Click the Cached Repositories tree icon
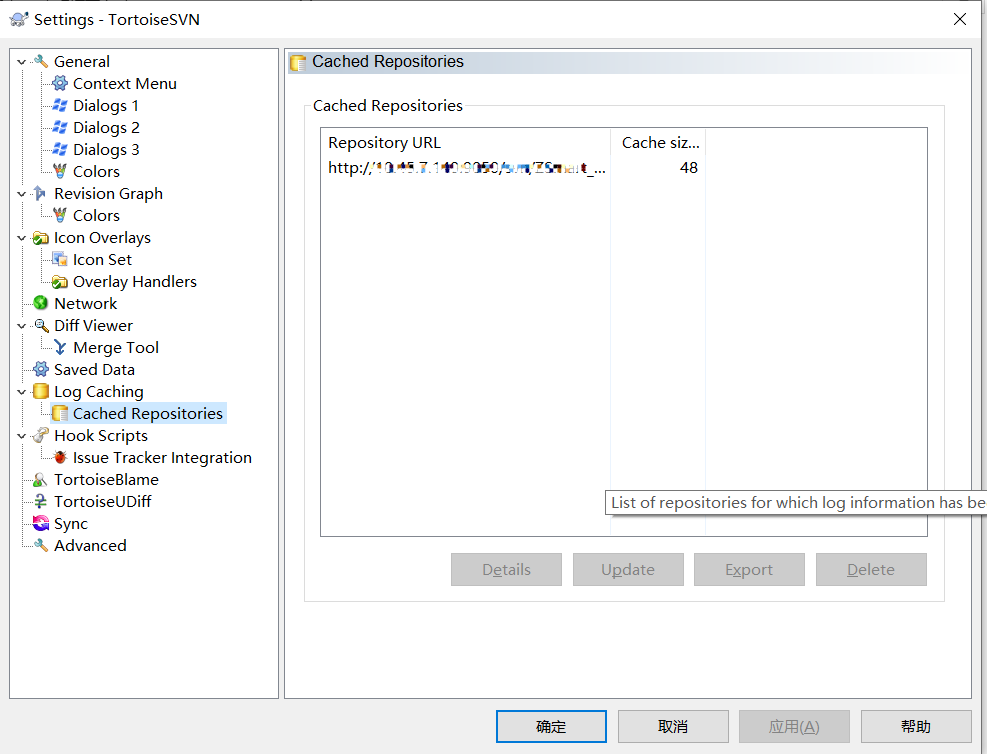 pos(60,414)
